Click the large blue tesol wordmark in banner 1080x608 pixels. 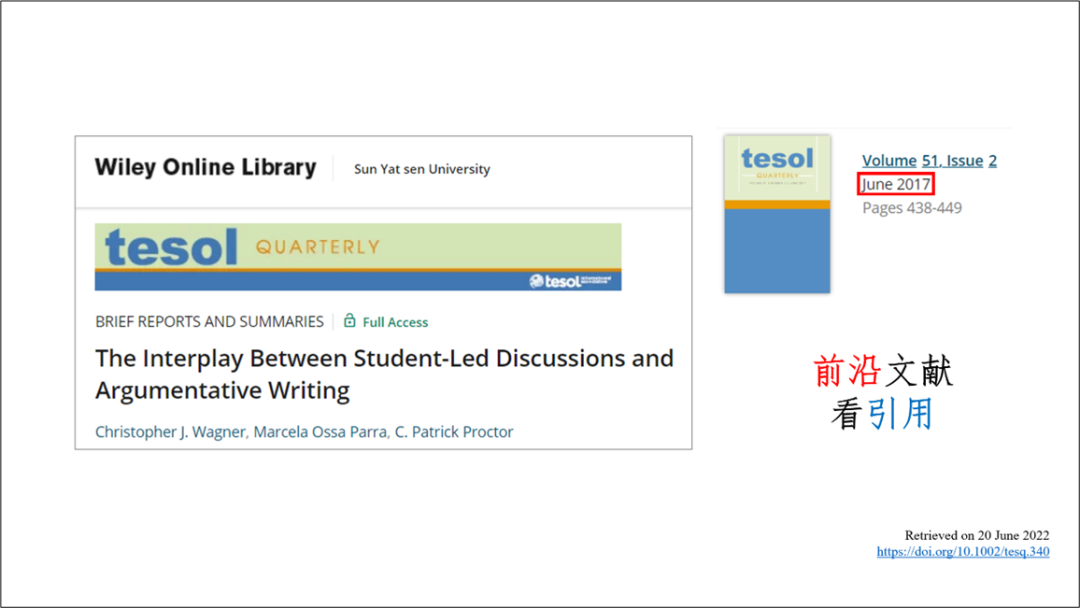(x=172, y=247)
